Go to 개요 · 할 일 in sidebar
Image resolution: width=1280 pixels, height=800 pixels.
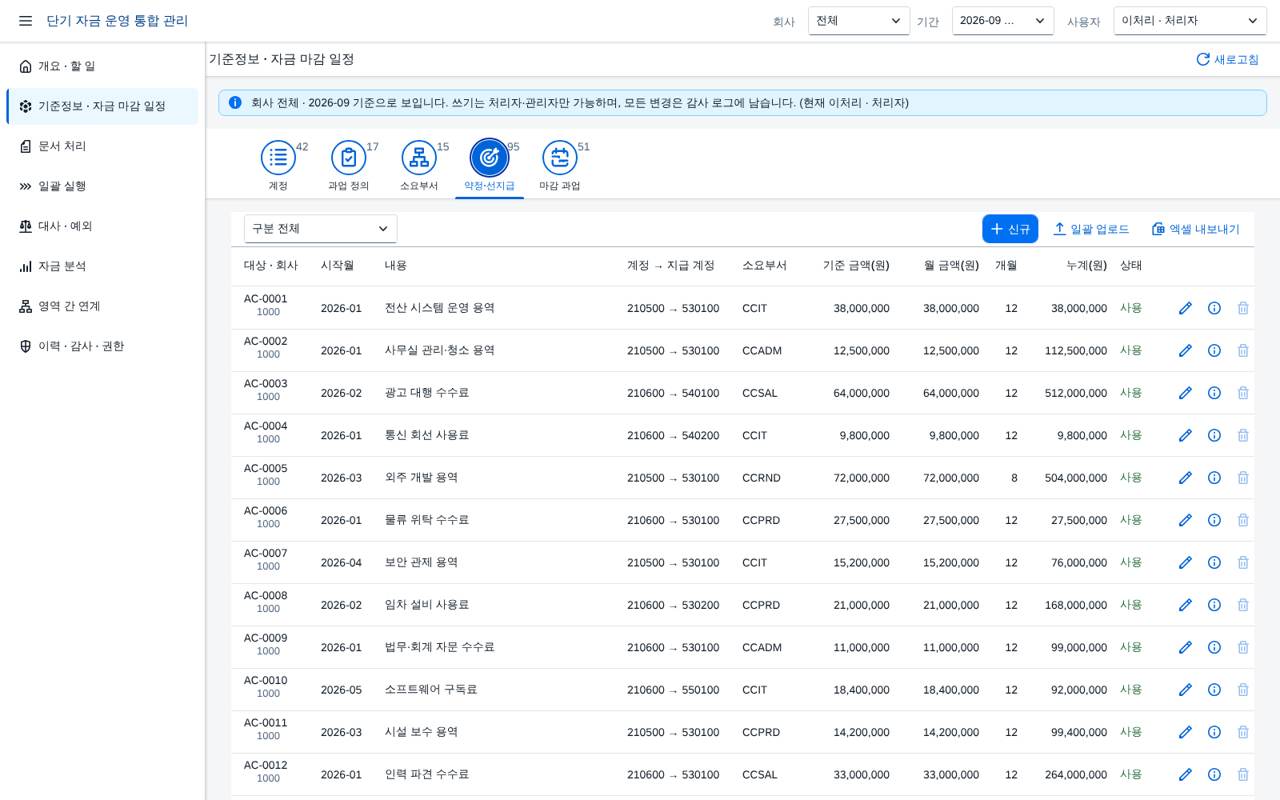point(102,66)
